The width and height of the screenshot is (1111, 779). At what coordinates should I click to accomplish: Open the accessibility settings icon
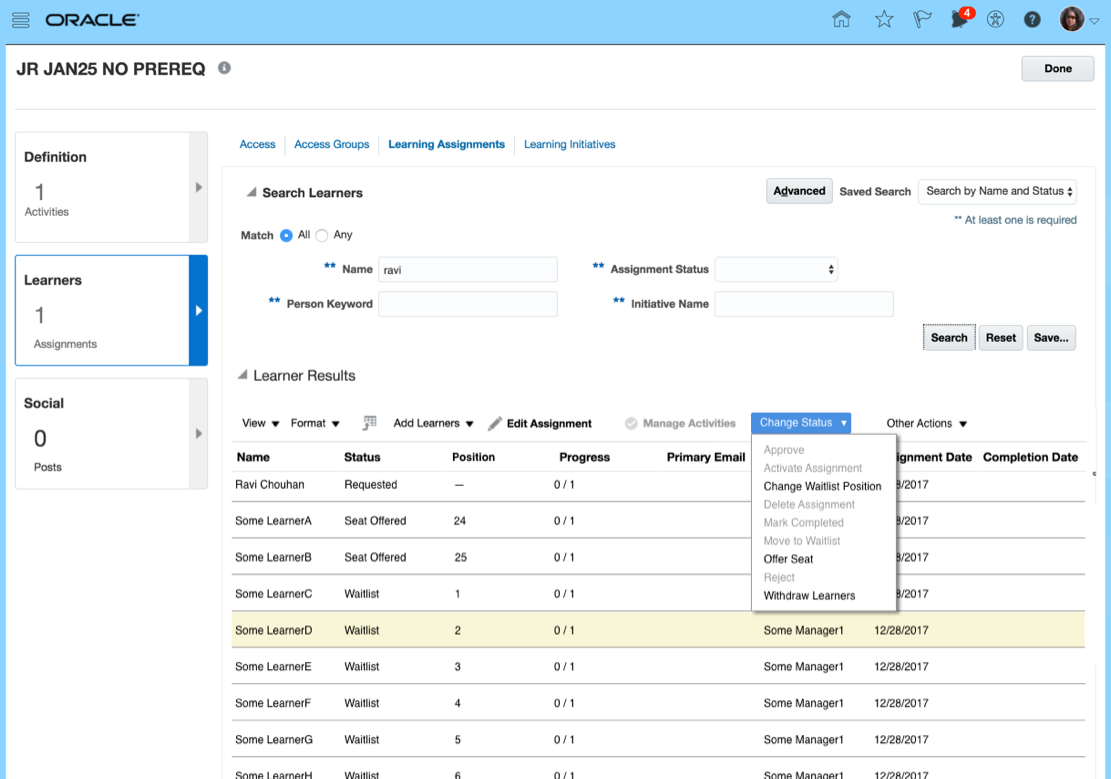tap(995, 20)
